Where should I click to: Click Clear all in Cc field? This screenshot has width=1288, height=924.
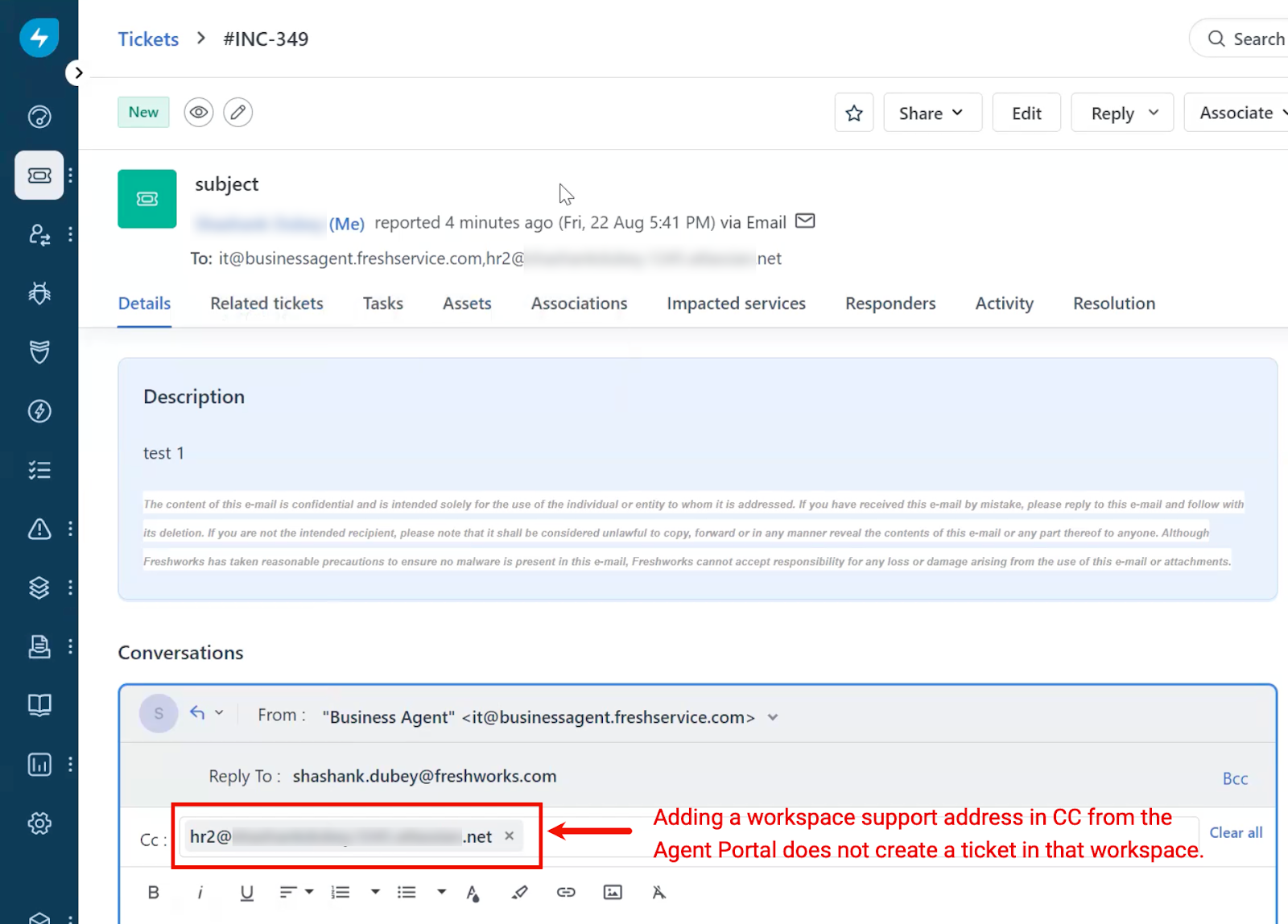(x=1236, y=832)
